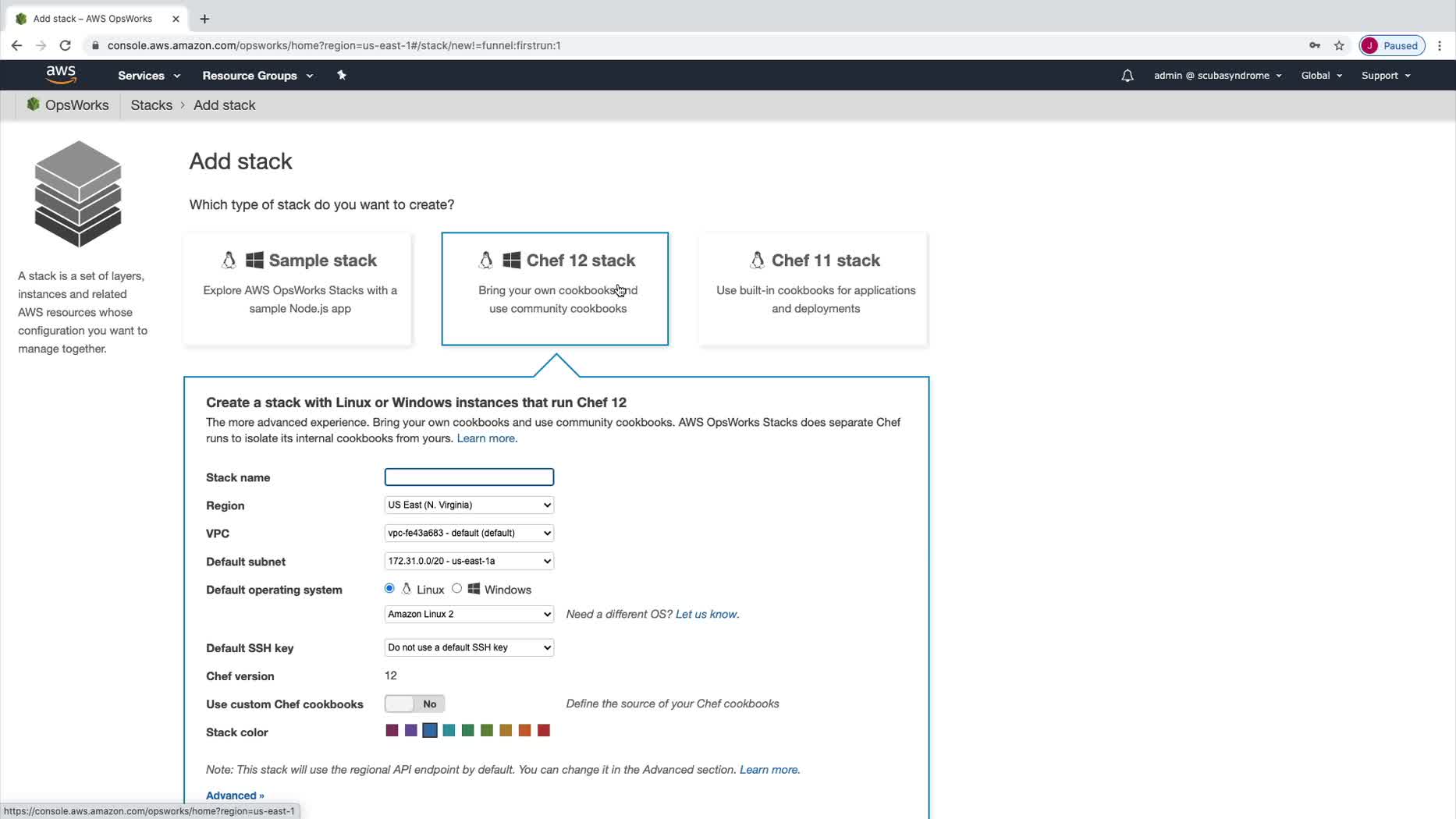The width and height of the screenshot is (1456, 819).
Task: Toggle the Use custom Chef cookbooks switch
Action: (414, 704)
